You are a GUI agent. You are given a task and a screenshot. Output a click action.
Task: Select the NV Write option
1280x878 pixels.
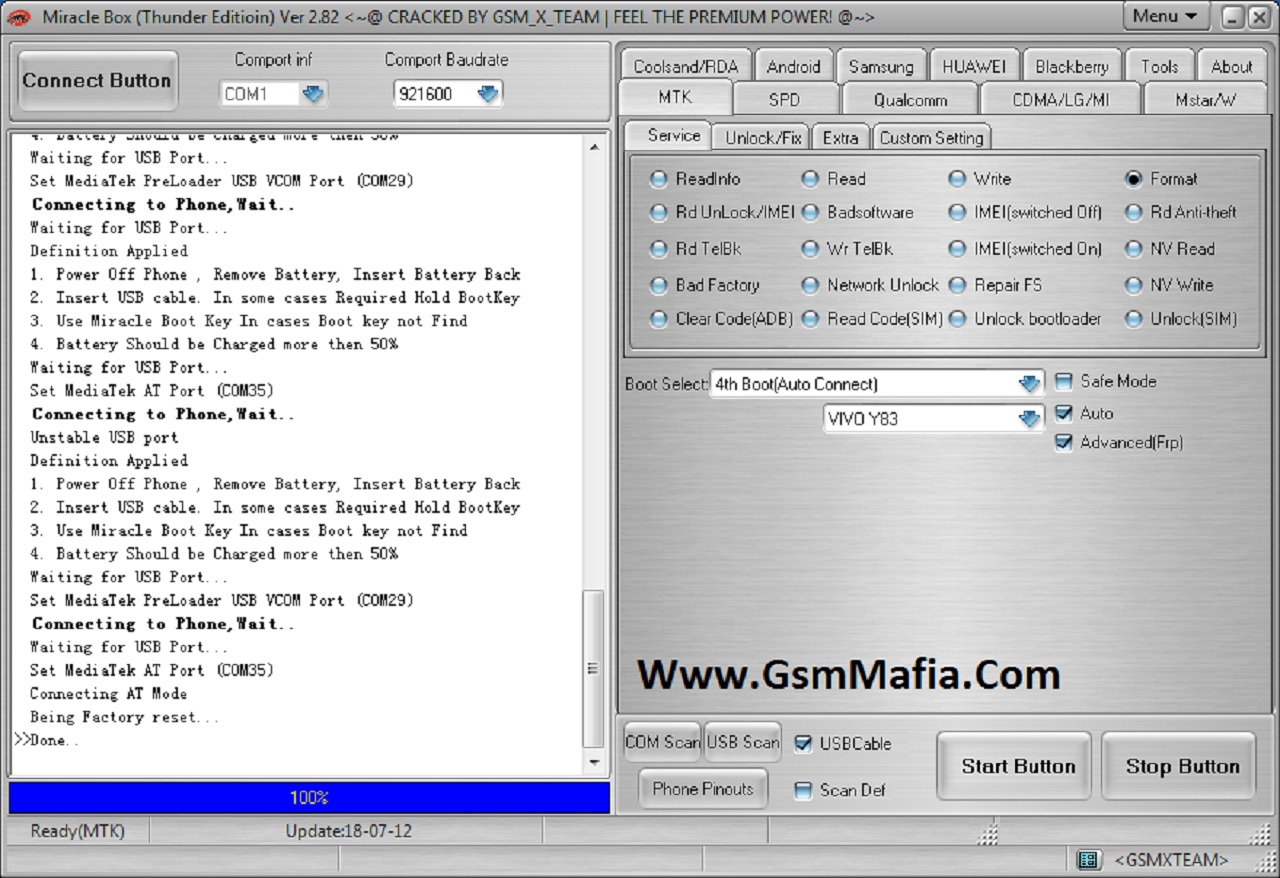tap(1170, 285)
